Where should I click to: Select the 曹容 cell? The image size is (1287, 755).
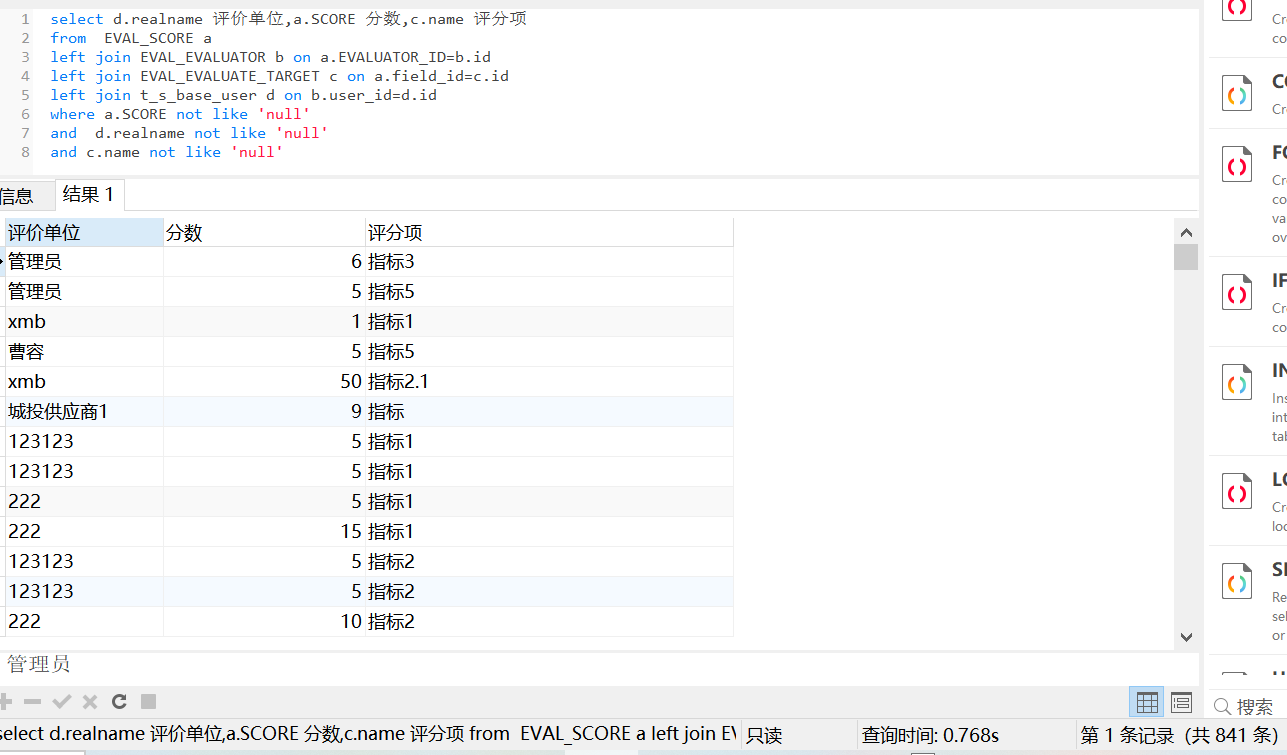[x=84, y=352]
